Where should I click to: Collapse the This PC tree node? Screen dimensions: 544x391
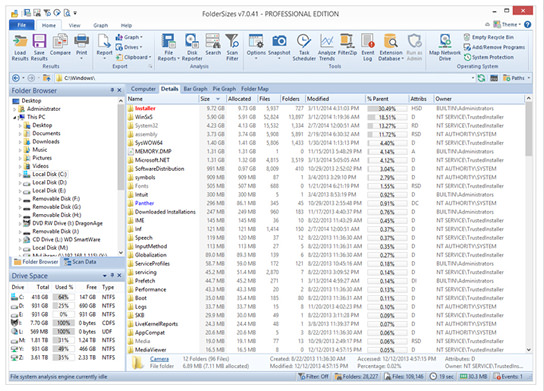tap(15, 117)
